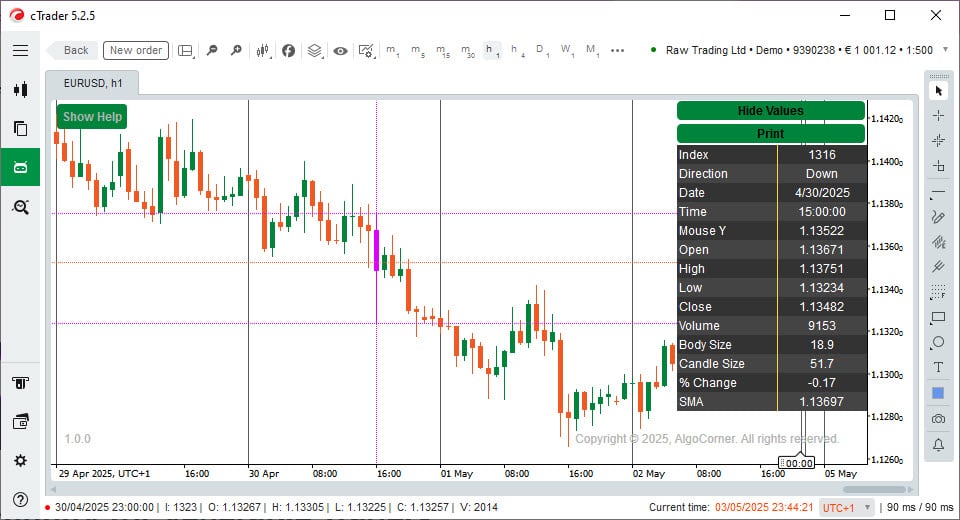Switch to the m15 timeframe
960x520 pixels.
tap(443, 51)
